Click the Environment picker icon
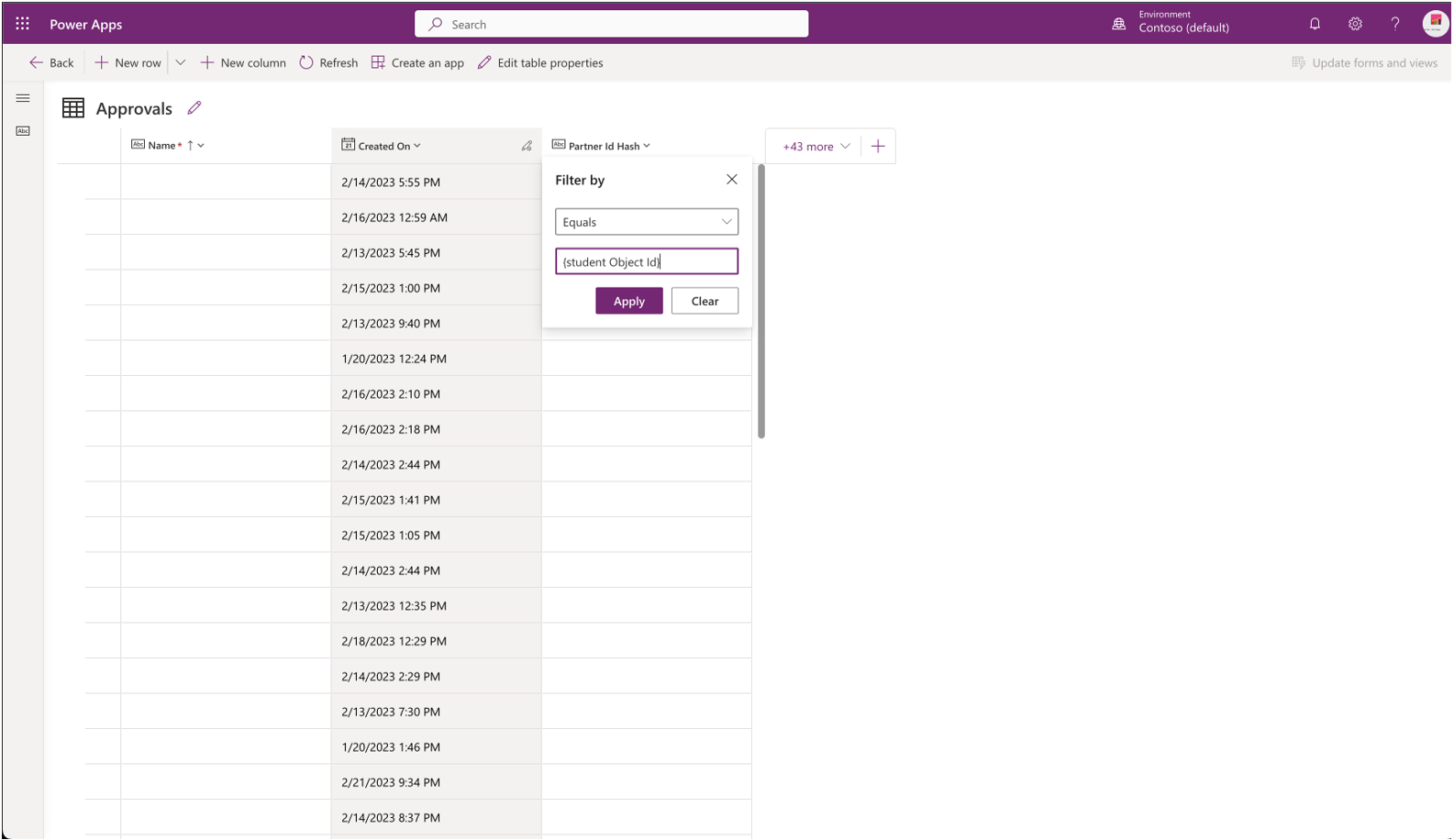Viewport: 1454px width, 840px height. click(1118, 24)
